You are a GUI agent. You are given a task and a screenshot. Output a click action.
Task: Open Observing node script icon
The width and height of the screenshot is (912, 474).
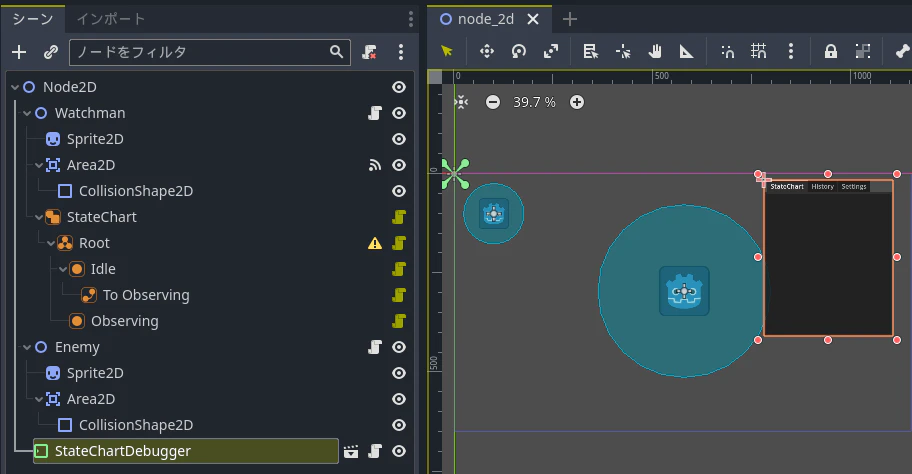pos(398,321)
